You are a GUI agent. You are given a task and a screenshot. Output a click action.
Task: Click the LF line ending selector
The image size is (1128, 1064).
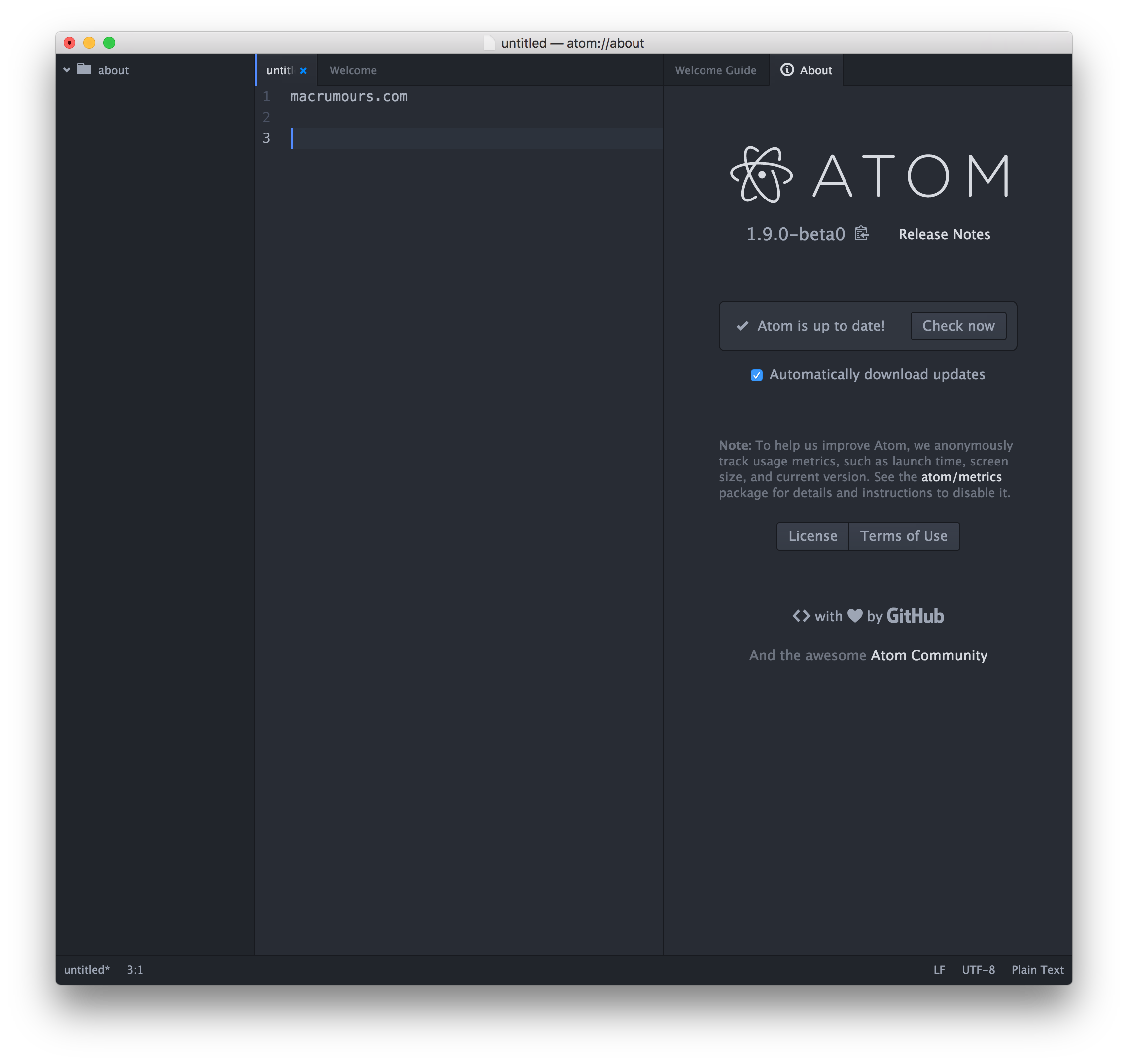tap(939, 970)
